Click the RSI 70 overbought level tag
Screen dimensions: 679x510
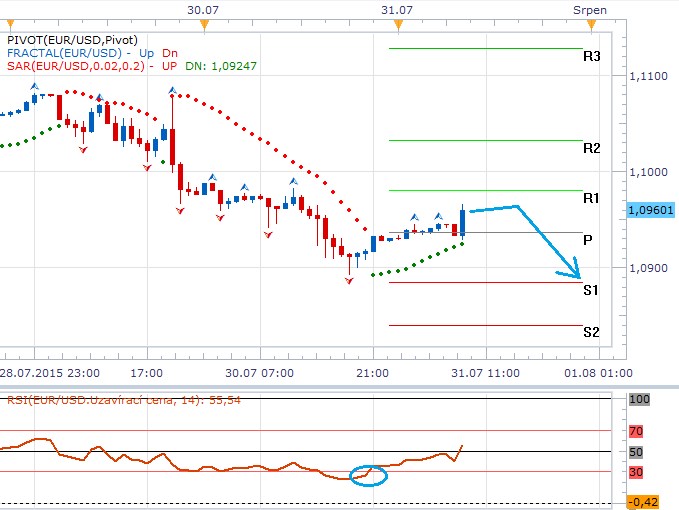(x=637, y=431)
